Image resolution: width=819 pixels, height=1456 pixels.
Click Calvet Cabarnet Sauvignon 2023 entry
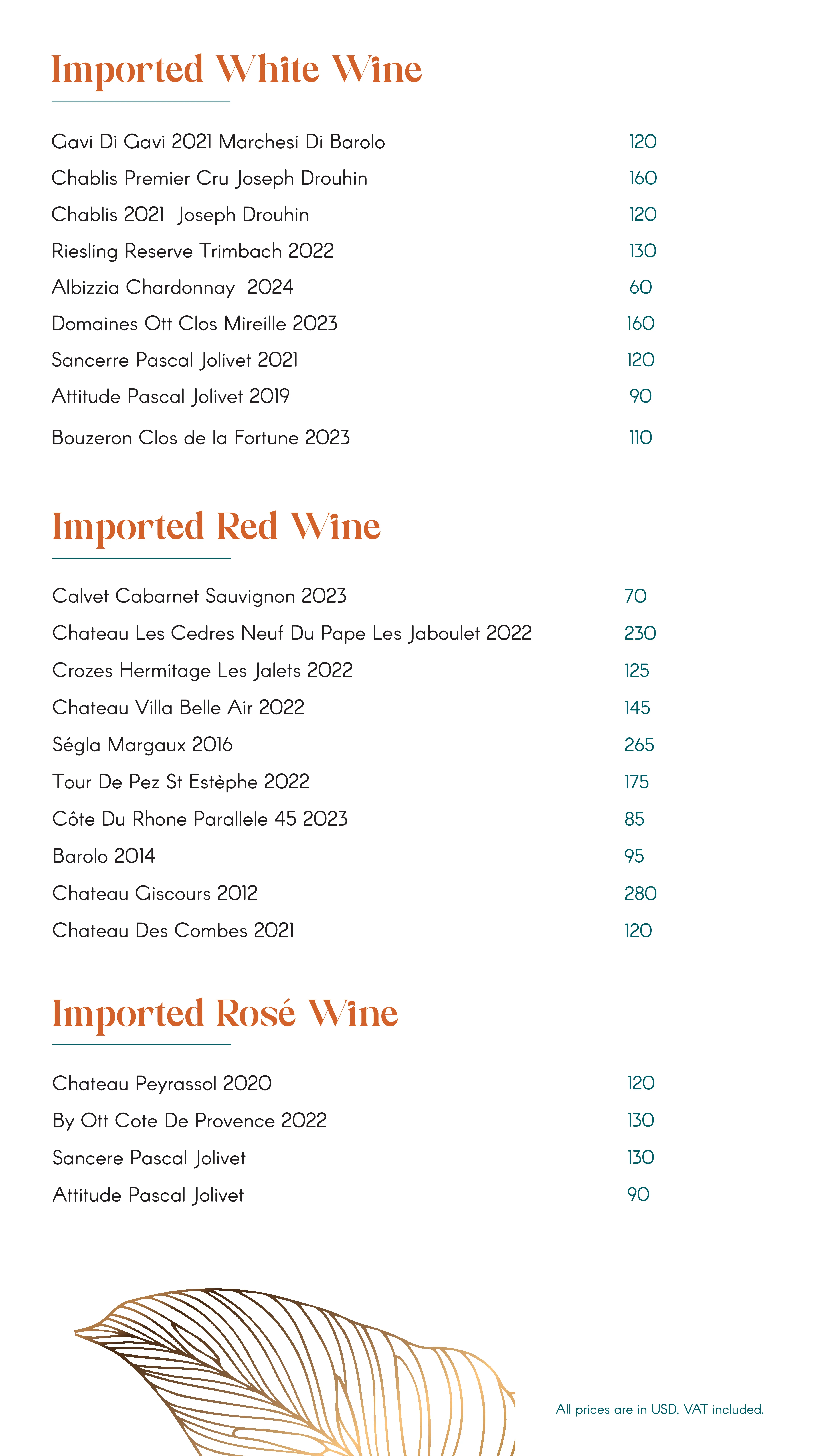[x=199, y=596]
